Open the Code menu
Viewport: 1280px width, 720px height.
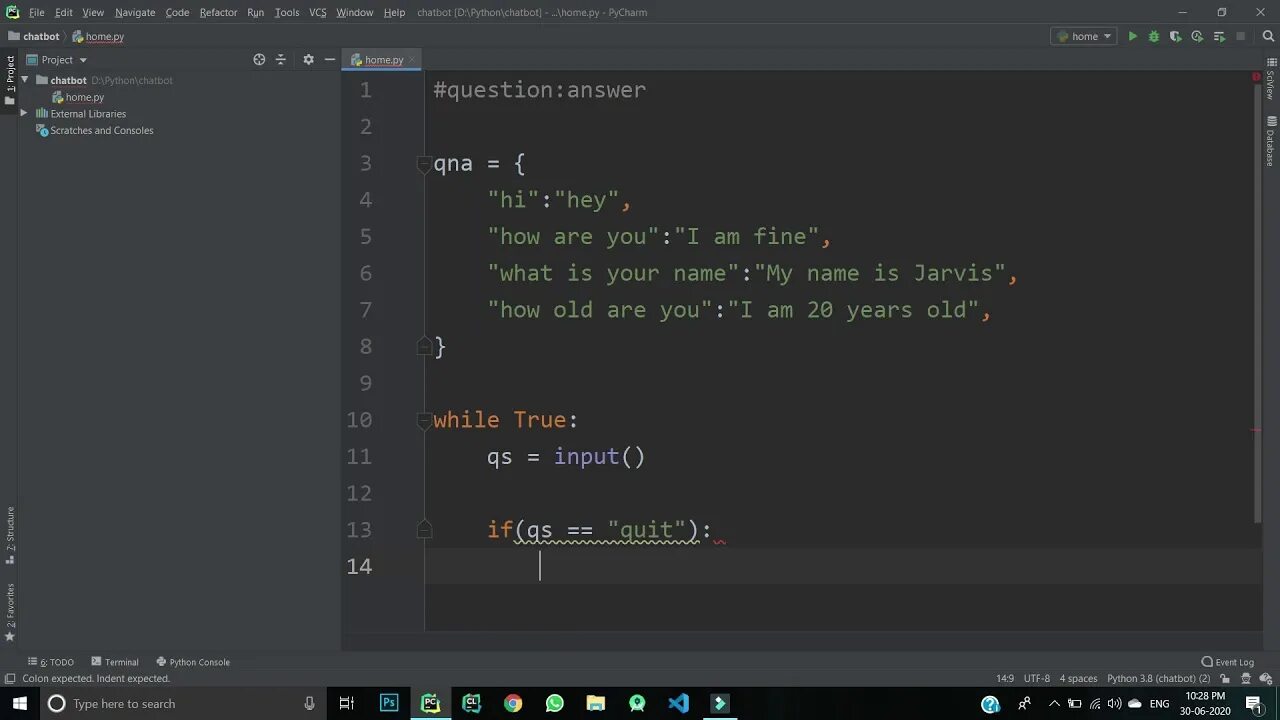point(177,12)
